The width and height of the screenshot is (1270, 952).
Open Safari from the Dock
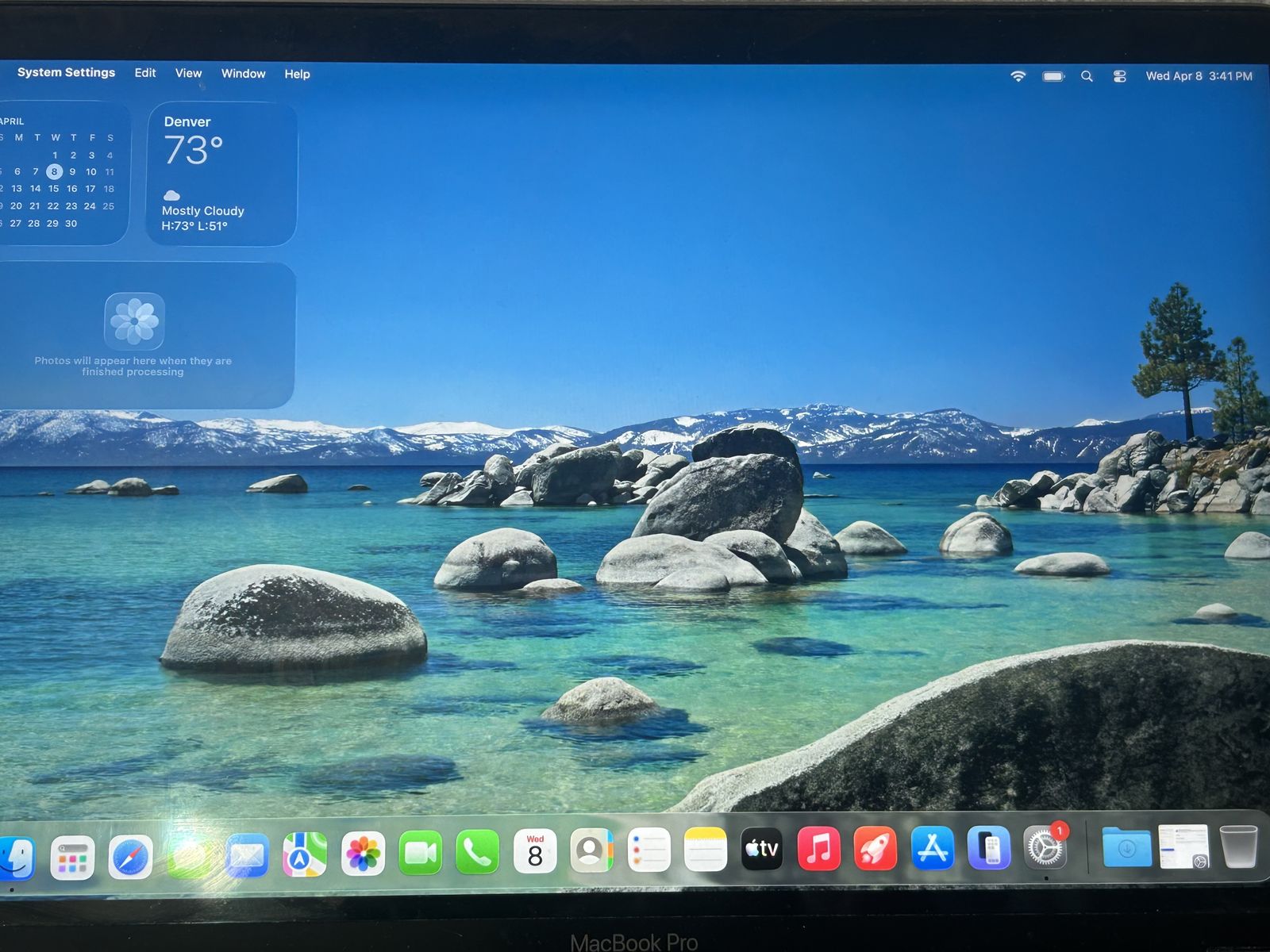pyautogui.click(x=130, y=857)
